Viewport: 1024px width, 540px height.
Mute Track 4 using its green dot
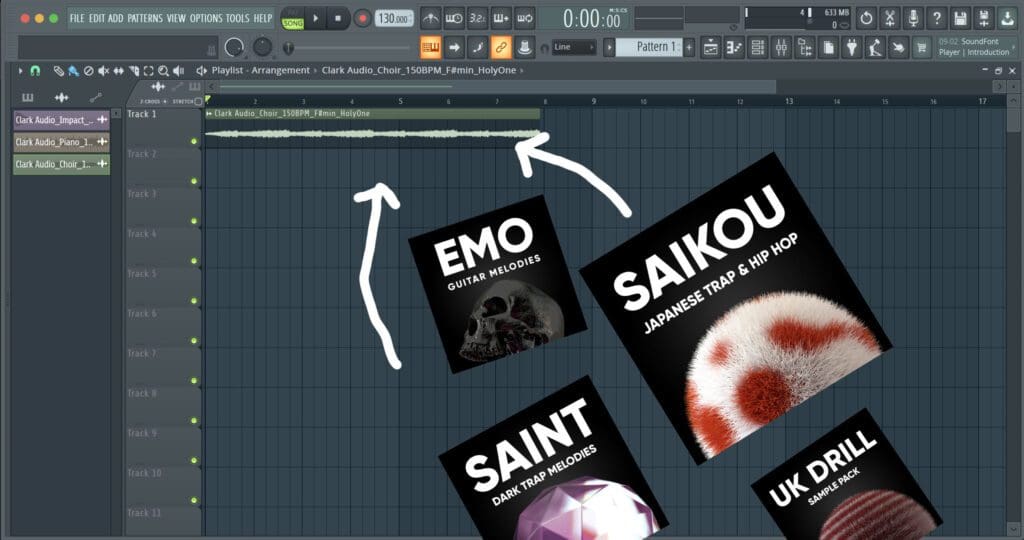pos(194,261)
